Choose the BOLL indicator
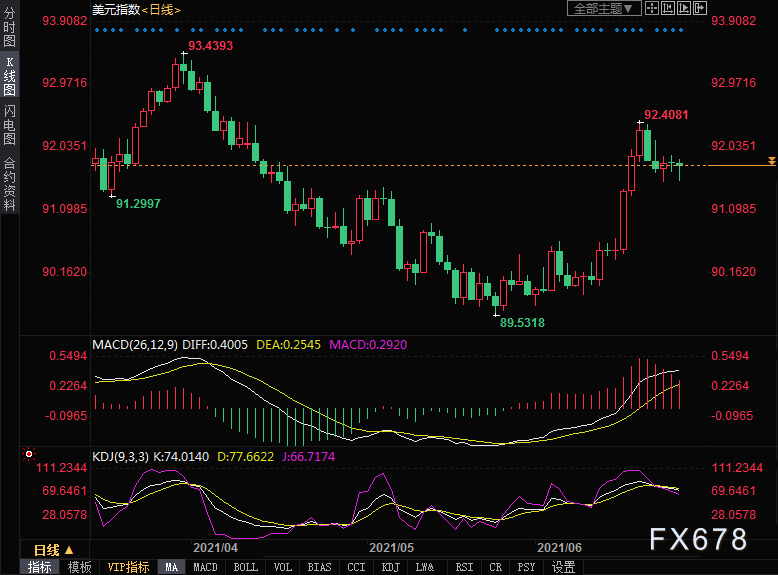 [x=246, y=567]
